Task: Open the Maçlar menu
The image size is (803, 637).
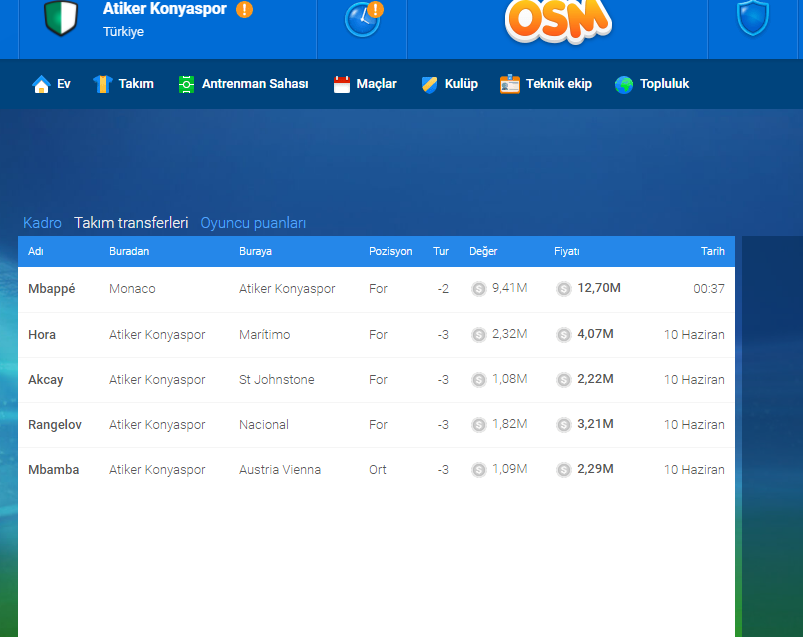Action: 365,84
